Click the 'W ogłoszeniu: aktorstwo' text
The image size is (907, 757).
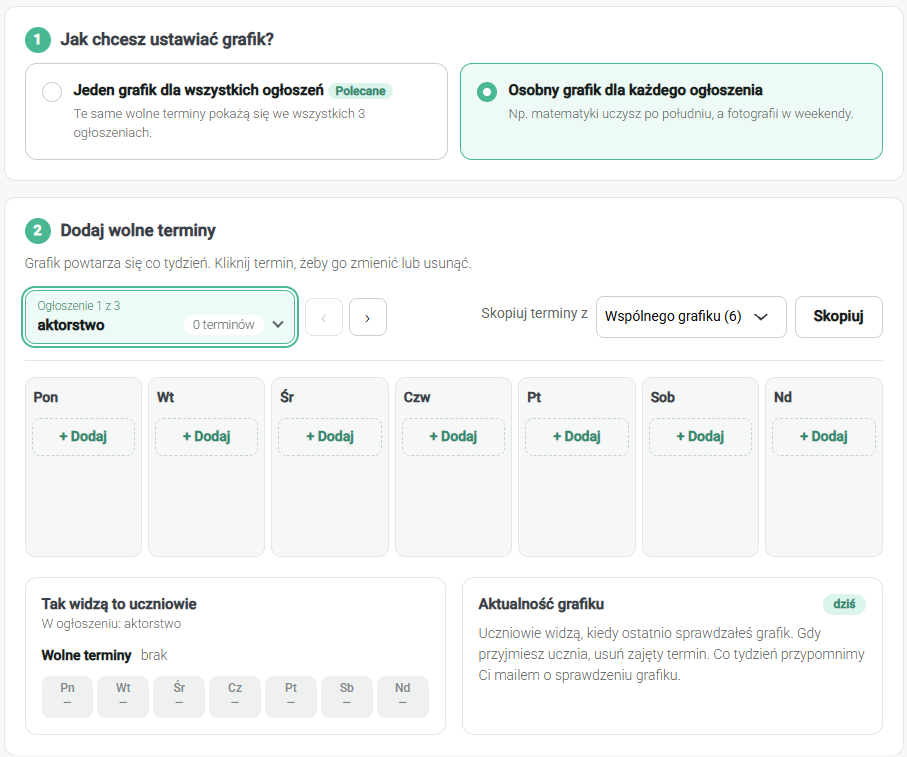[x=111, y=623]
